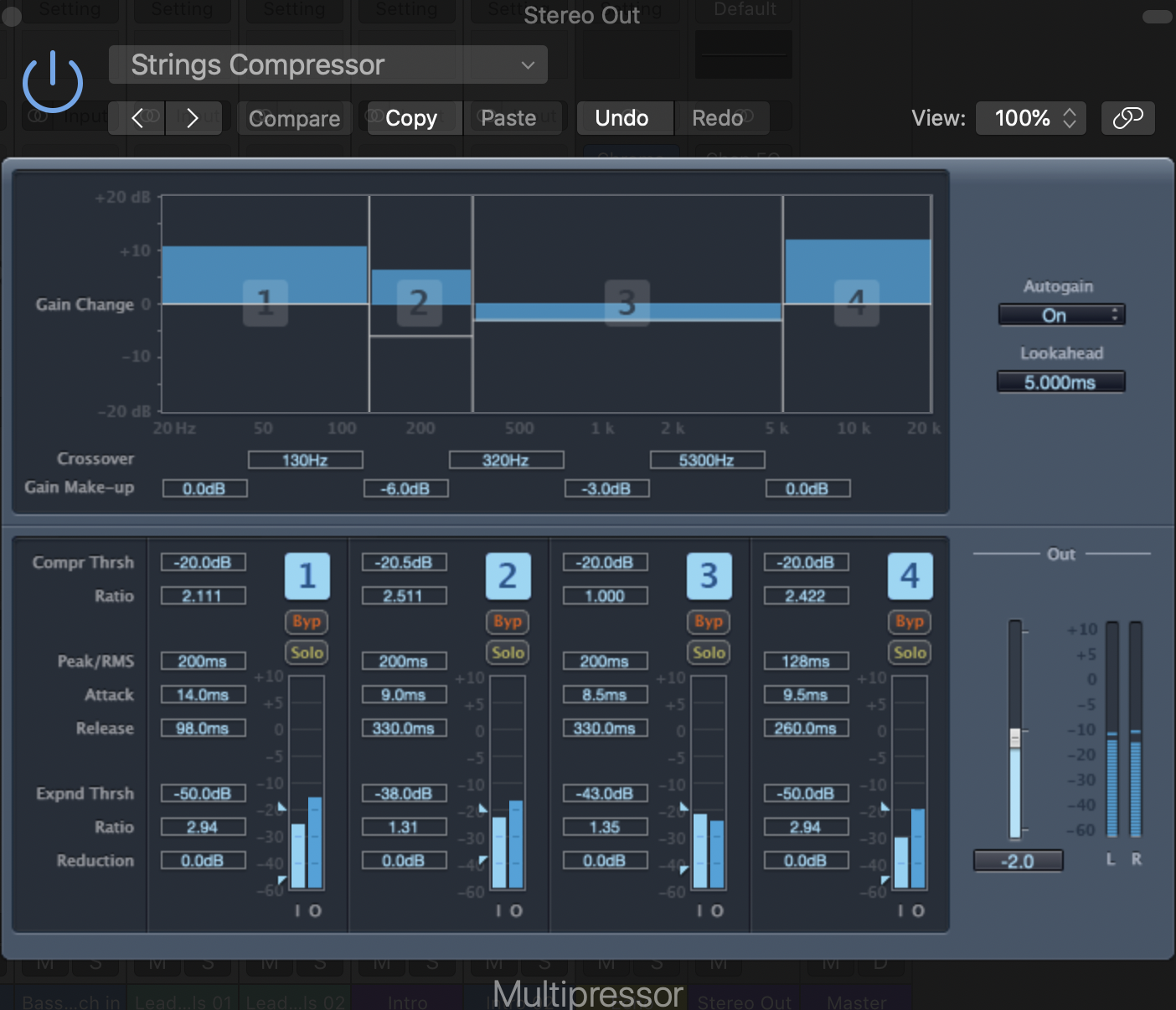The width and height of the screenshot is (1176, 1010).
Task: Click band 4 Peak/RMS 128ms field
Action: [x=807, y=661]
